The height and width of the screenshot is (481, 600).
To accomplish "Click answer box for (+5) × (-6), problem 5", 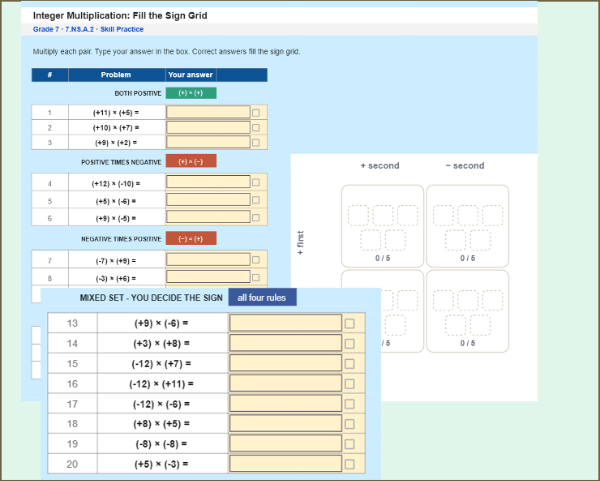I will click(x=208, y=199).
